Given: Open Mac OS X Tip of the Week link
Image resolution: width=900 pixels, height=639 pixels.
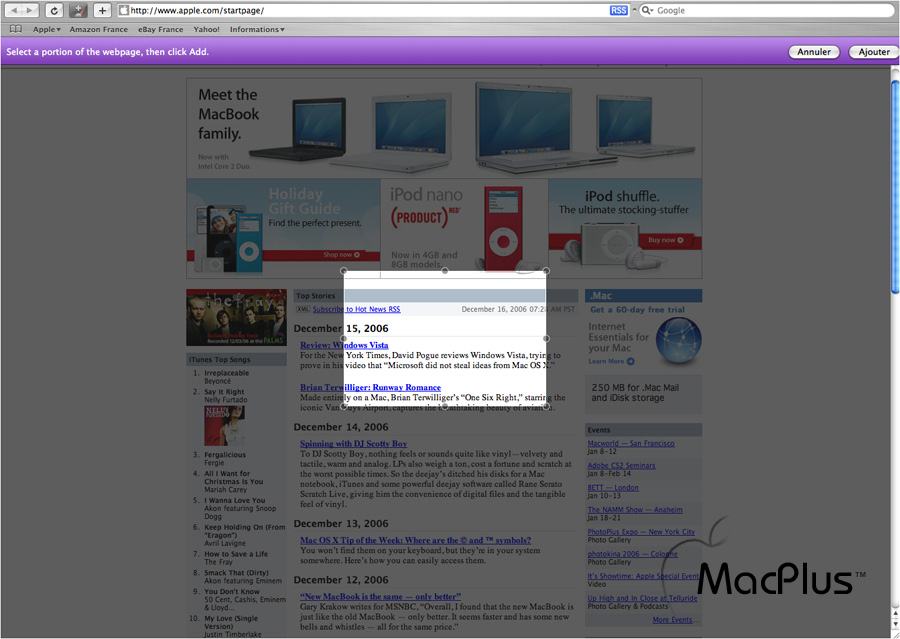Looking at the screenshot, I should pos(416,540).
